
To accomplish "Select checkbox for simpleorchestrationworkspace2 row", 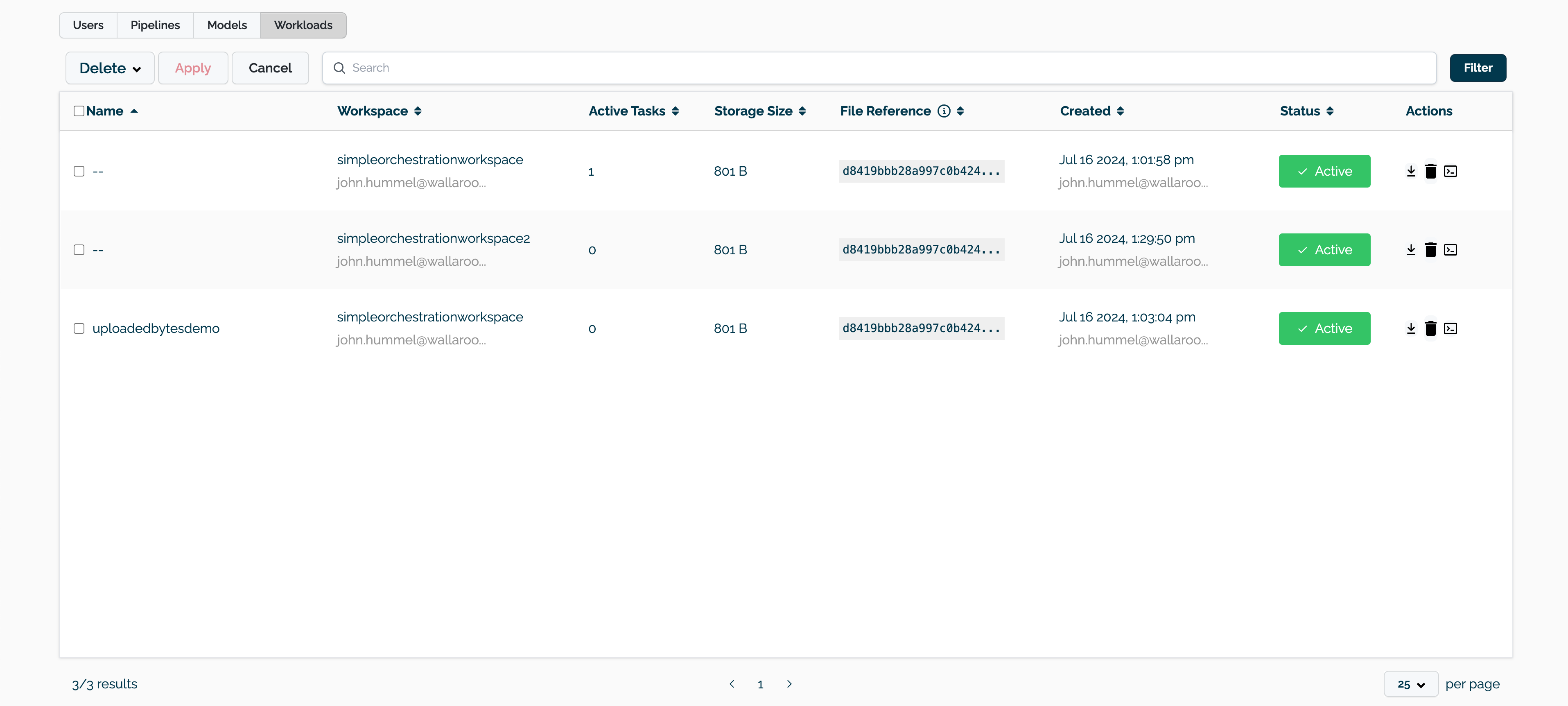I will point(79,249).
